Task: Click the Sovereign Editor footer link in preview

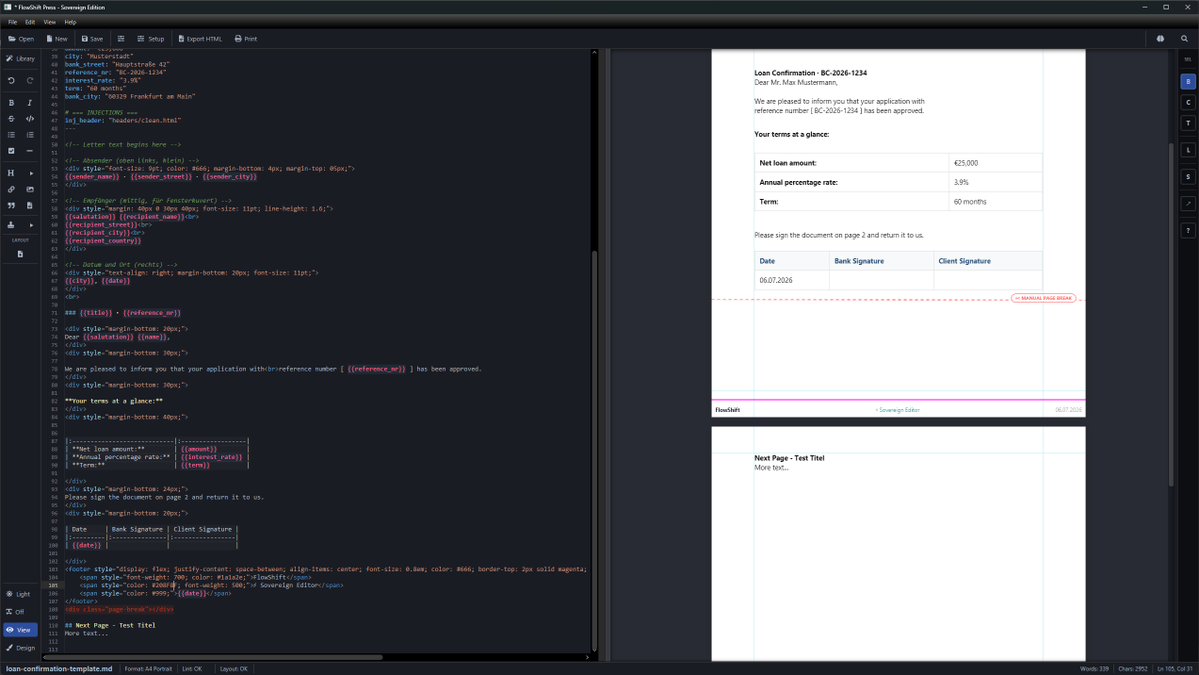Action: (x=898, y=411)
